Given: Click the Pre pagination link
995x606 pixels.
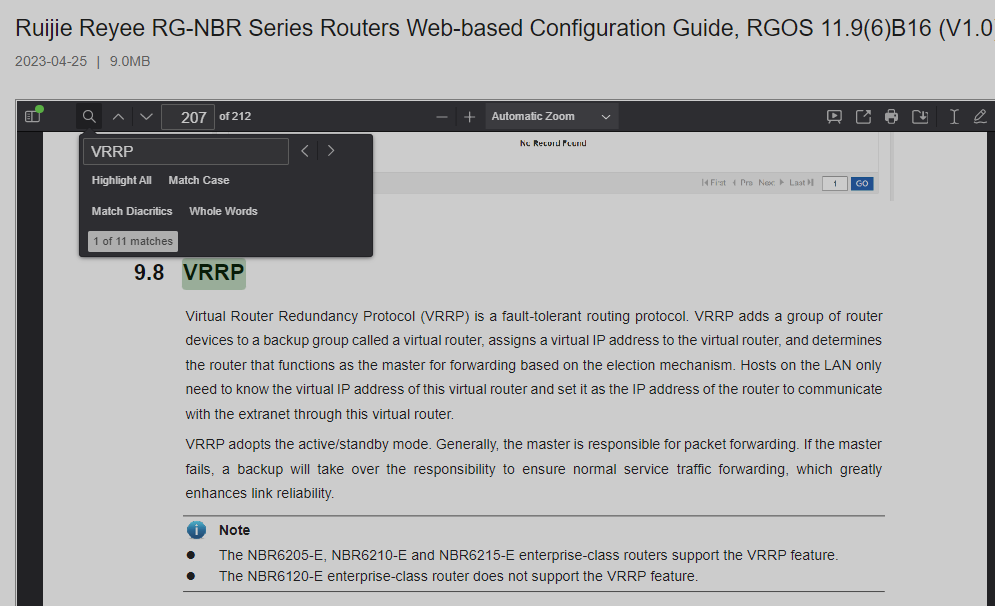Looking at the screenshot, I should pos(742,183).
